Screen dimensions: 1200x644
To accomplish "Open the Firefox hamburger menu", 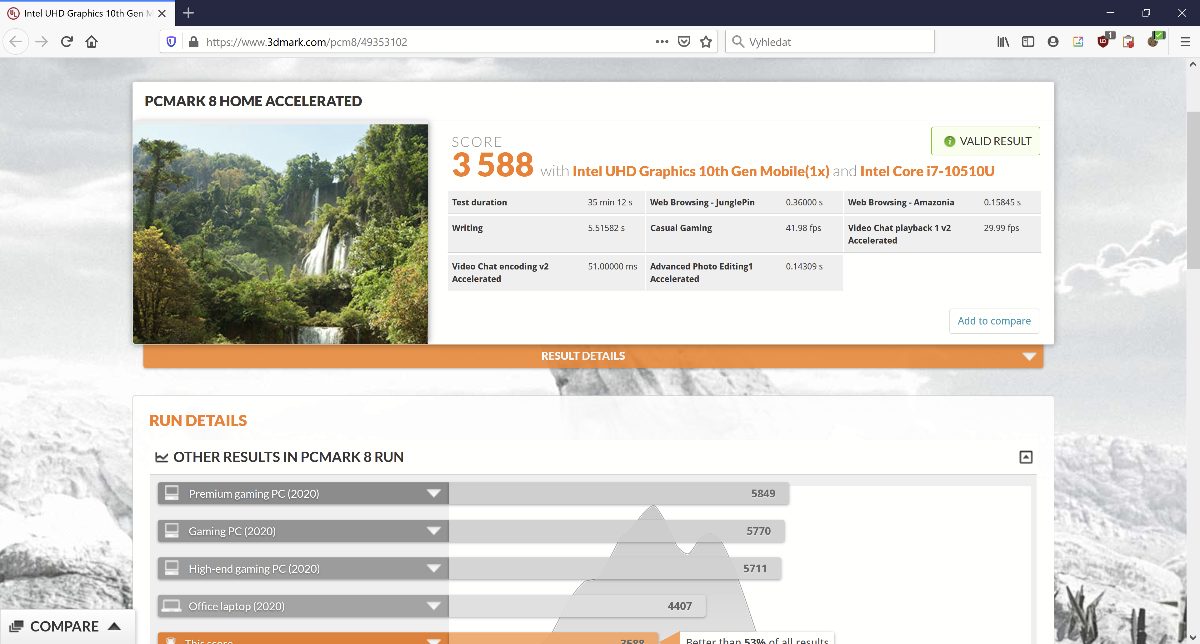I will click(1185, 42).
